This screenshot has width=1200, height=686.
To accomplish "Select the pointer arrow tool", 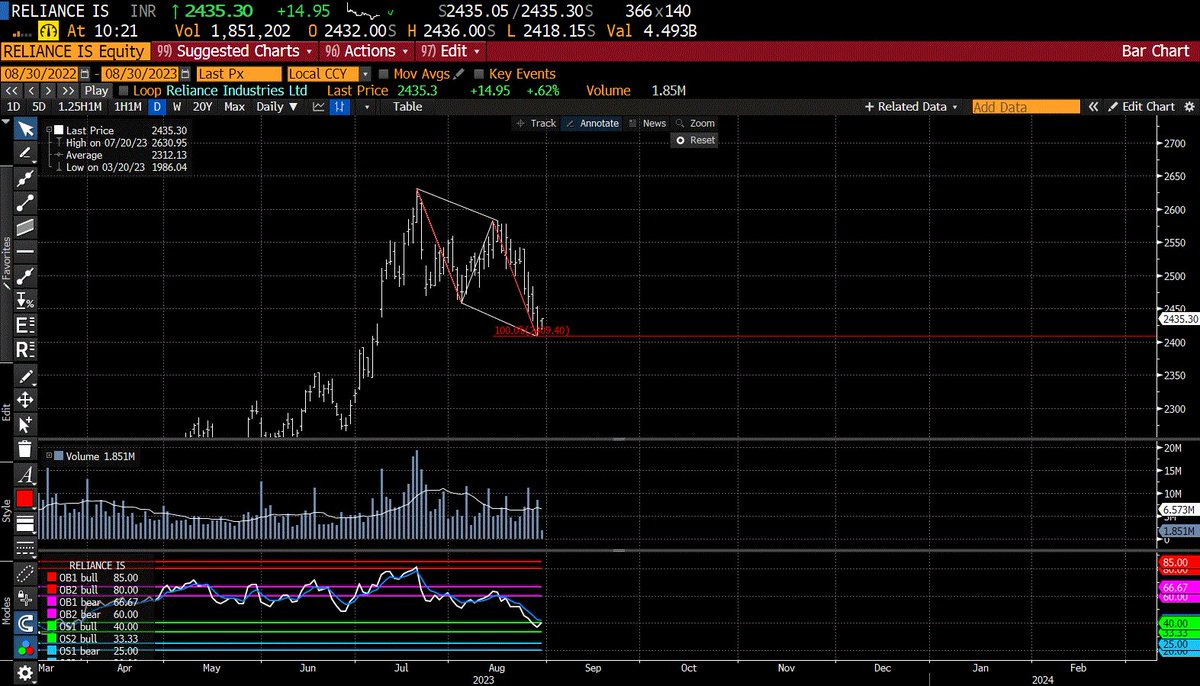I will pyautogui.click(x=26, y=129).
